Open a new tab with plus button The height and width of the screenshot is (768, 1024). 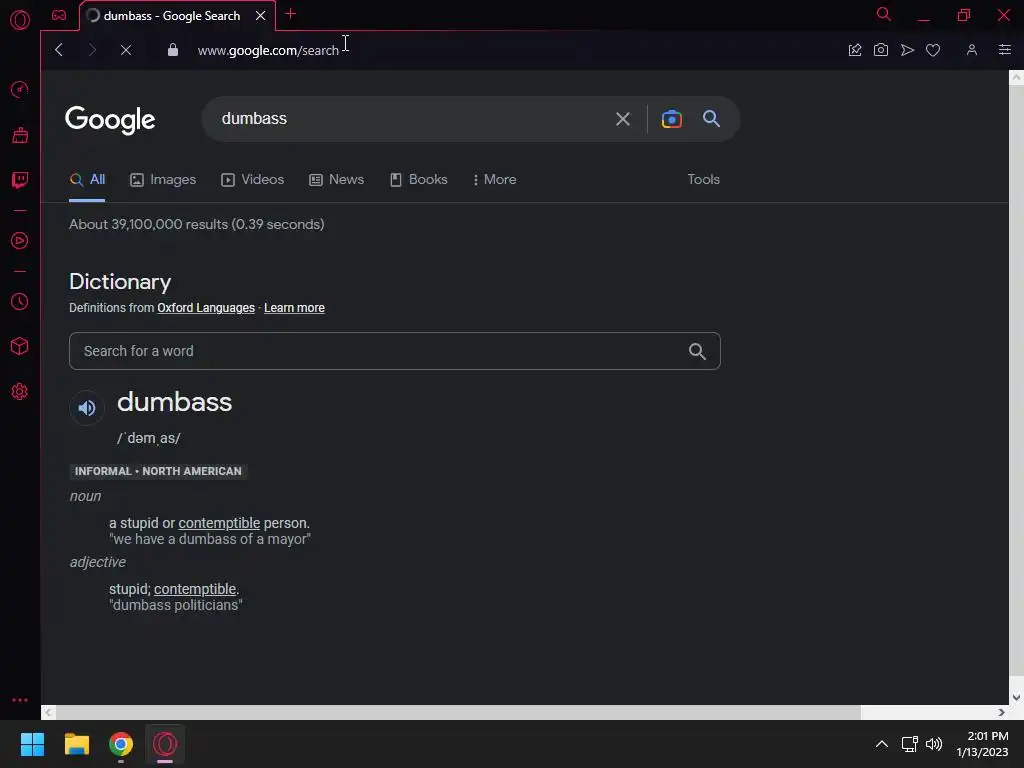[x=291, y=14]
